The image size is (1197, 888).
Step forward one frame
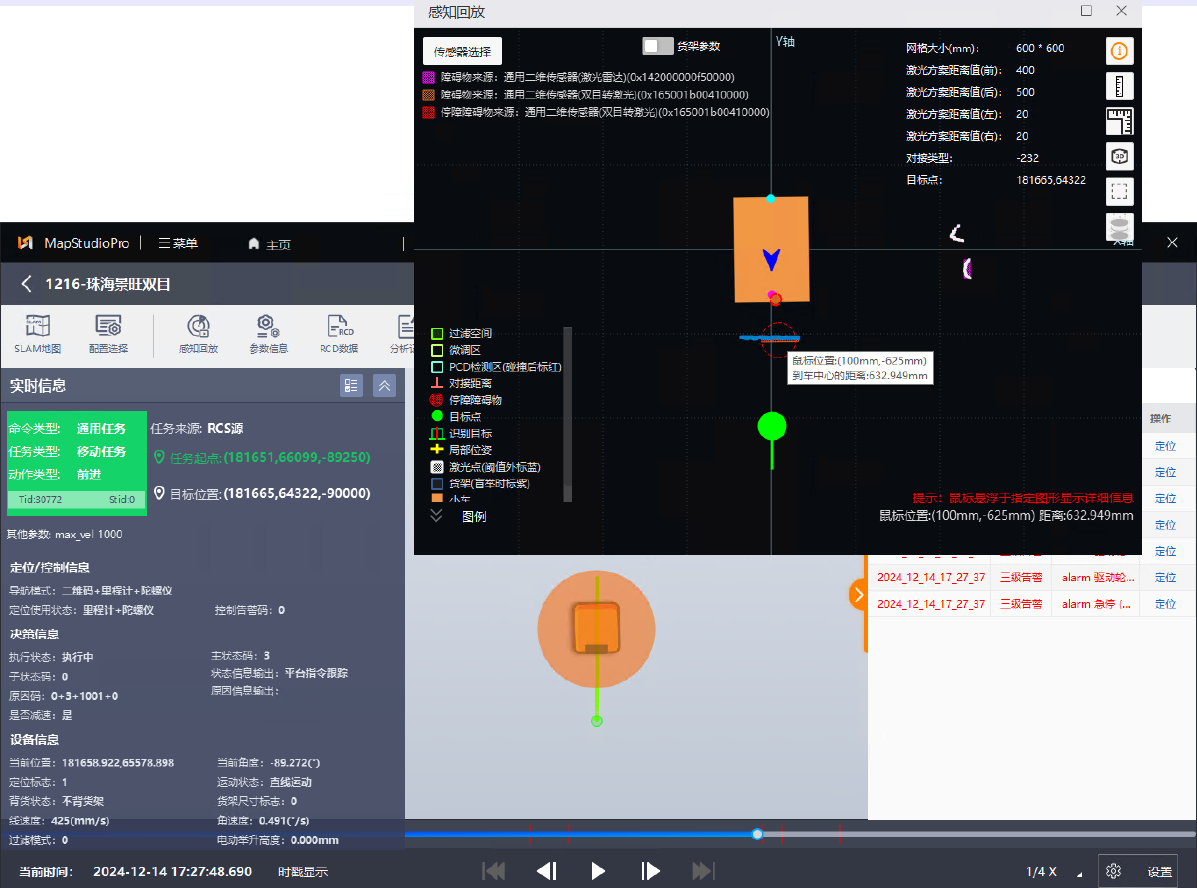pyautogui.click(x=650, y=871)
